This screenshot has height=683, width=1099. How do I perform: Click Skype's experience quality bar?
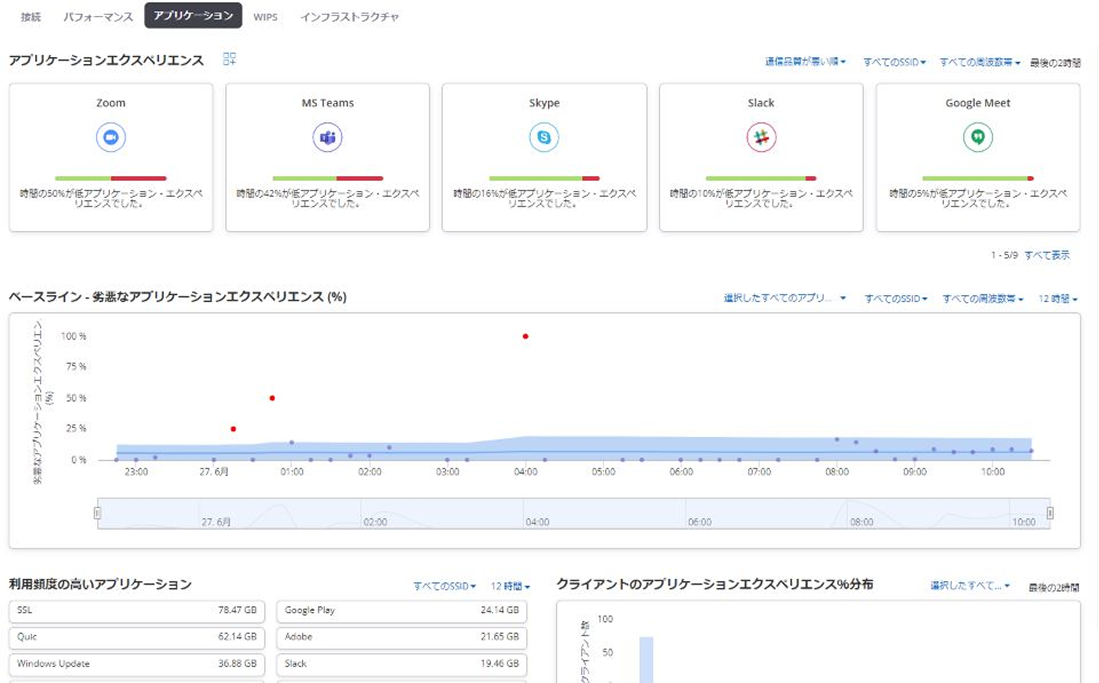(544, 178)
